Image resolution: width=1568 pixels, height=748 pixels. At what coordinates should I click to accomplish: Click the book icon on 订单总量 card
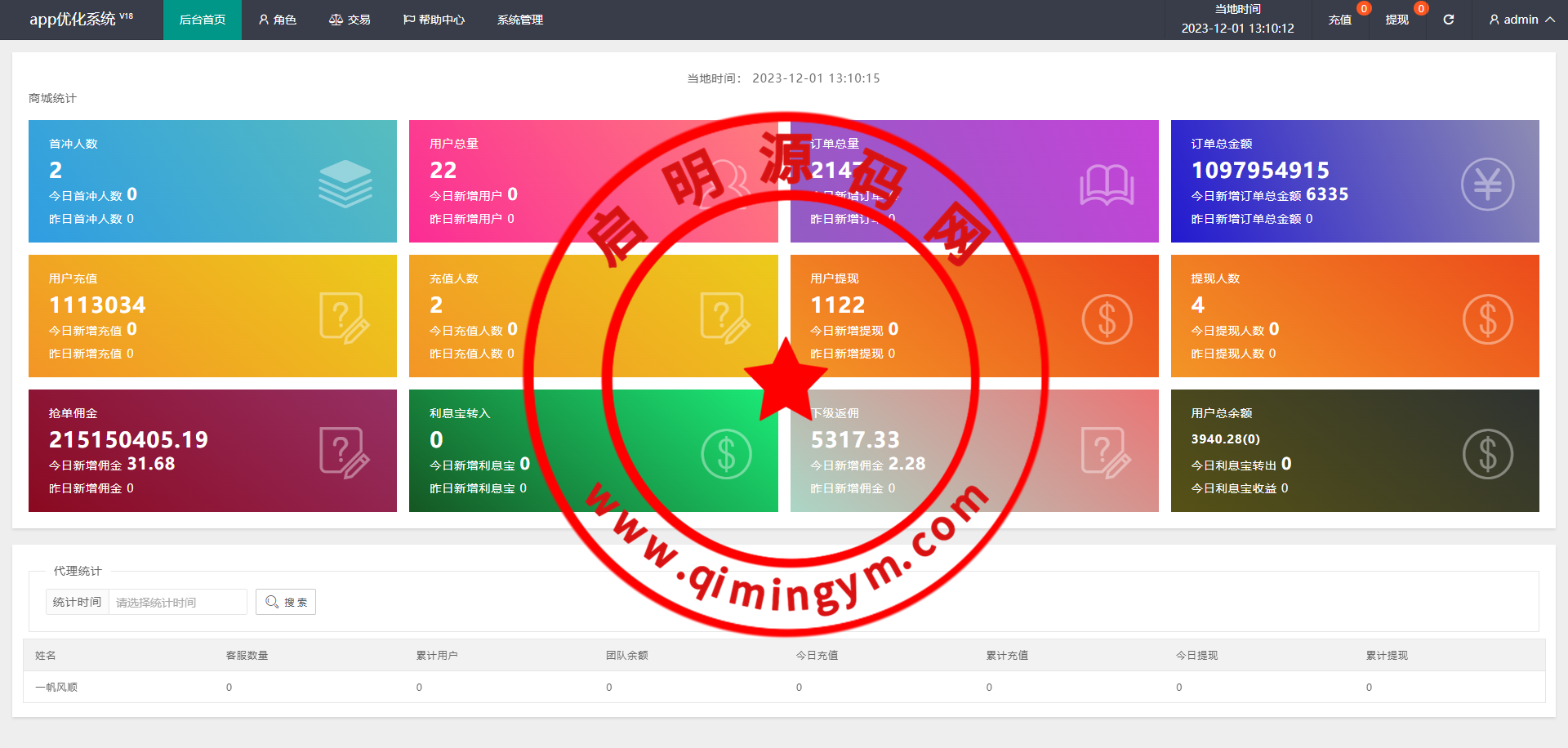coord(1106,185)
